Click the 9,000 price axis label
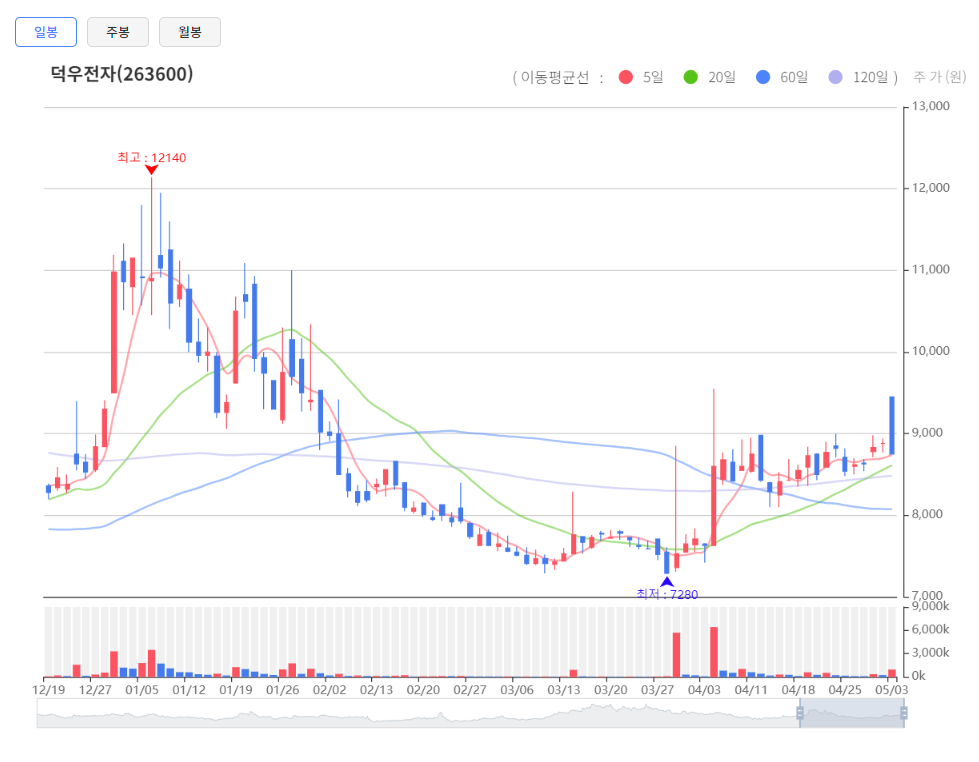The height and width of the screenshot is (762, 979). pyautogui.click(x=927, y=433)
